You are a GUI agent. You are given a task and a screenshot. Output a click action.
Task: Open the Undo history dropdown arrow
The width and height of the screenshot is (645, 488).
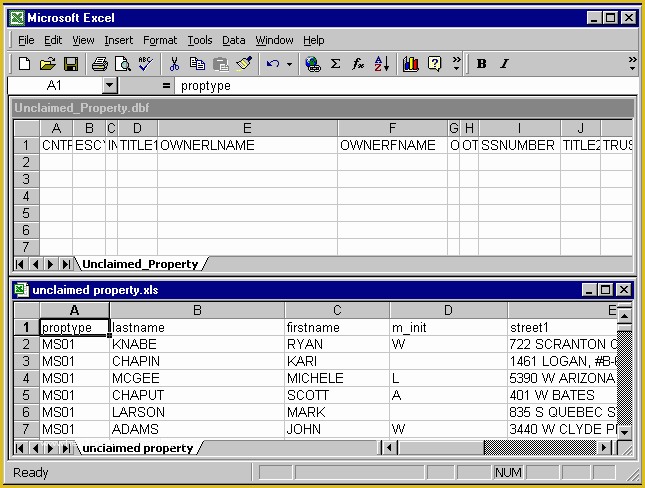tap(290, 64)
